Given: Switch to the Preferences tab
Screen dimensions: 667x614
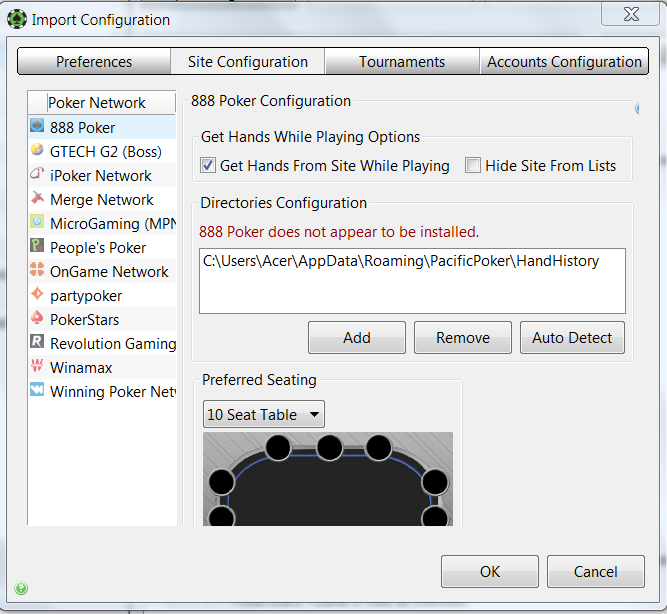Looking at the screenshot, I should point(94,62).
